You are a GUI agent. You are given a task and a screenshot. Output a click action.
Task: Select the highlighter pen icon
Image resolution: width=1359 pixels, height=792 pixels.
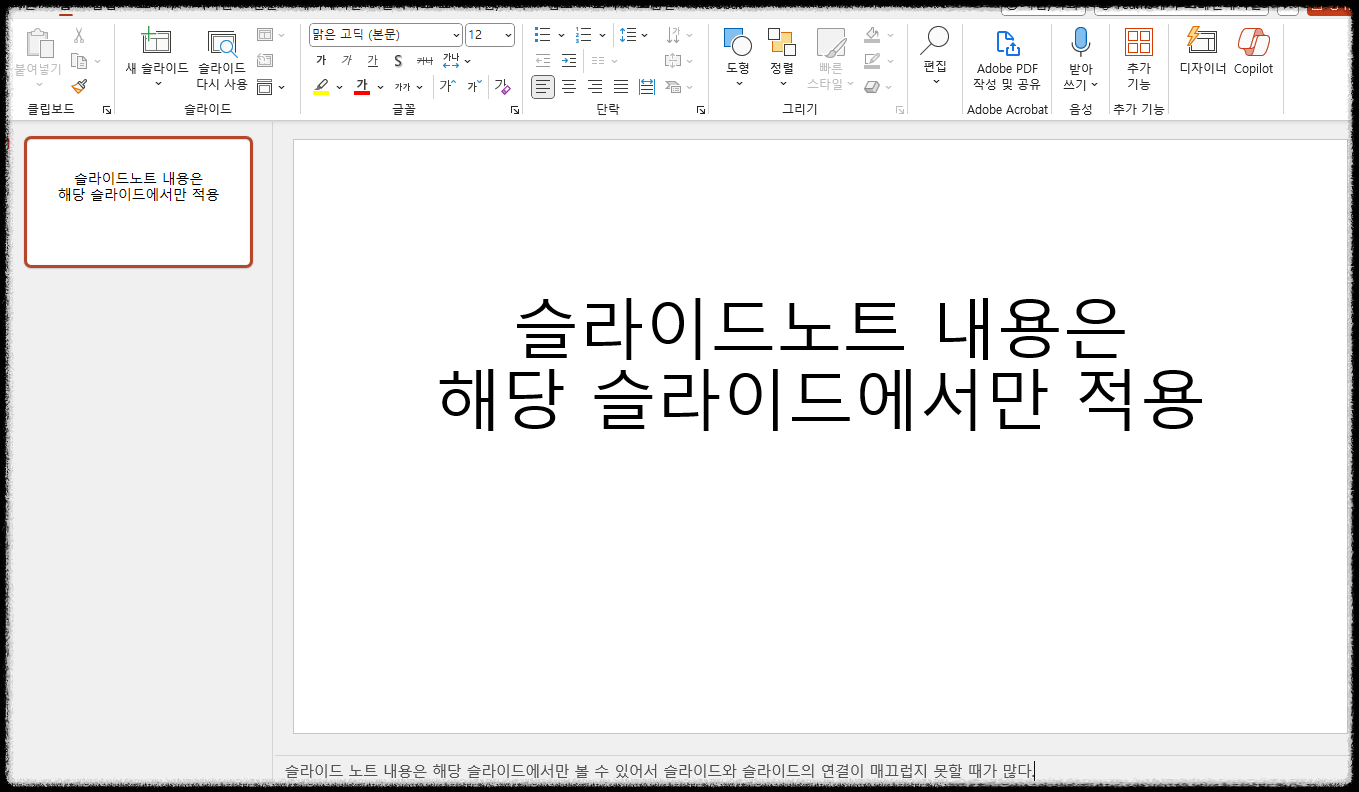320,86
